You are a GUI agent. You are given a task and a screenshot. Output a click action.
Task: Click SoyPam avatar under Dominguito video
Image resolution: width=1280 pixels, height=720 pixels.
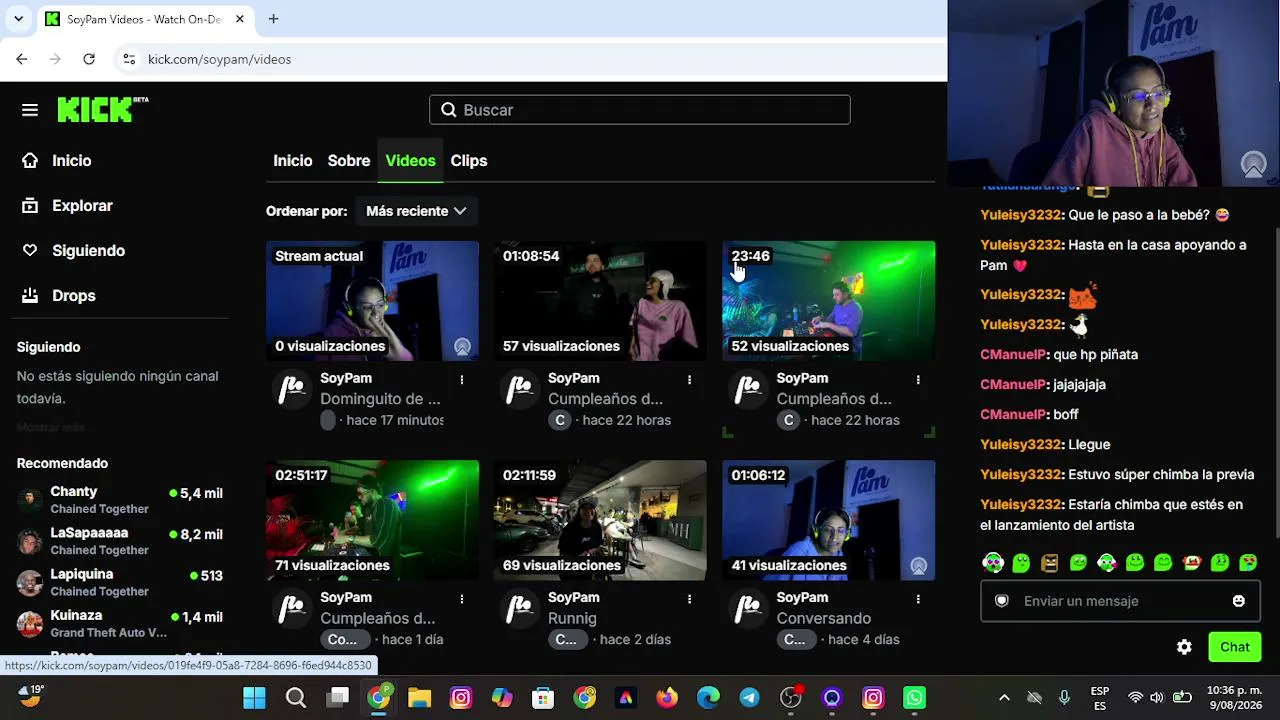291,389
